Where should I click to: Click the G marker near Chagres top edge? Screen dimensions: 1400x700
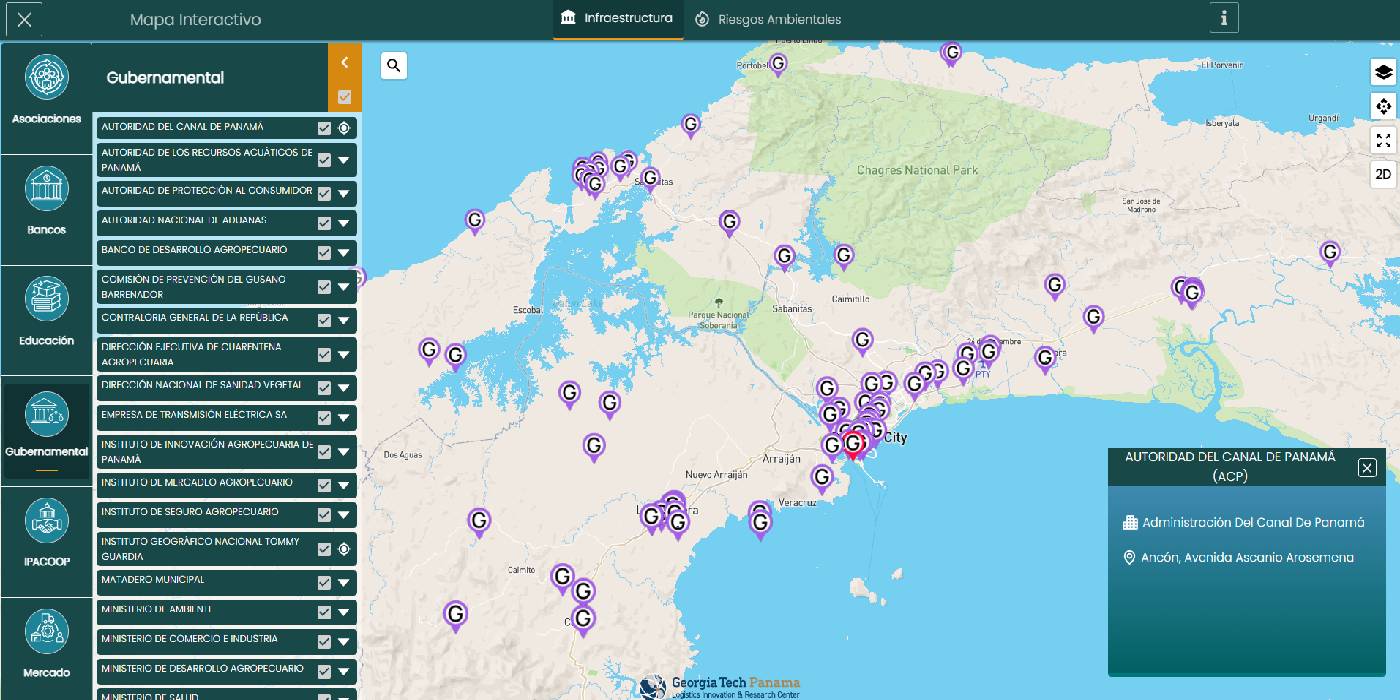[x=951, y=53]
